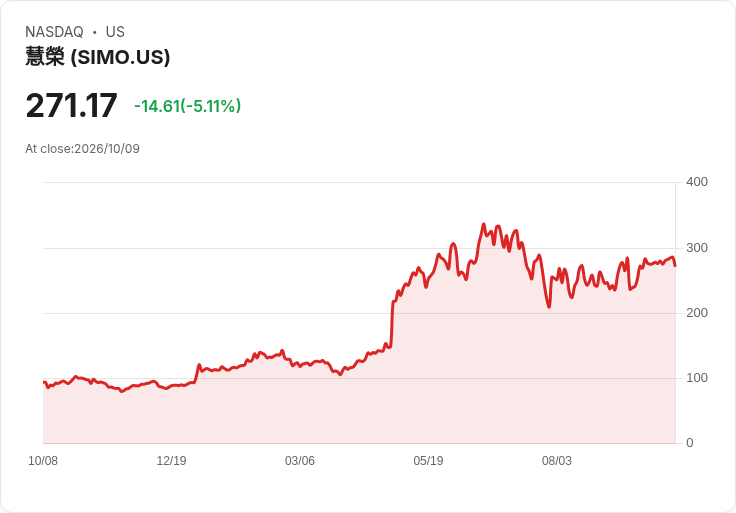Click the 08/03 date axis label
The image size is (736, 513).
[557, 460]
